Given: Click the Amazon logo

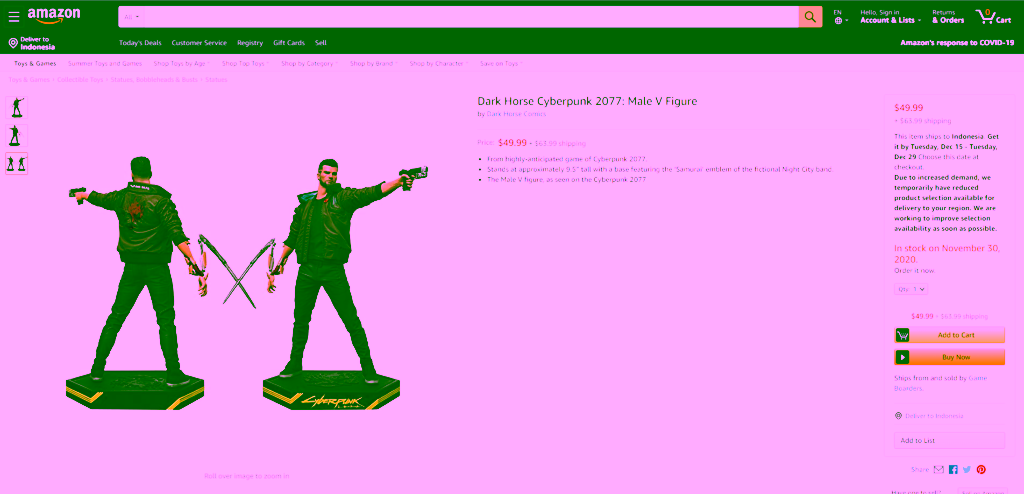Looking at the screenshot, I should (x=54, y=16).
